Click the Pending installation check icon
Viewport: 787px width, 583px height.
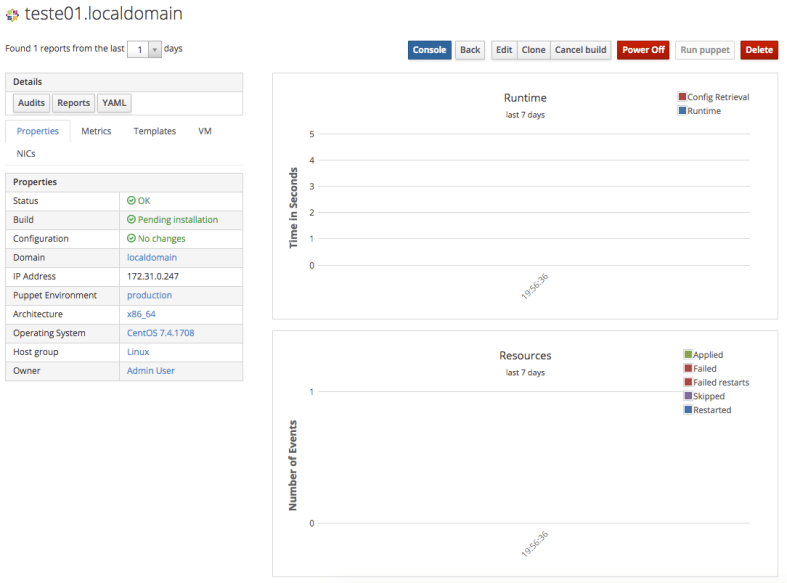[x=131, y=220]
